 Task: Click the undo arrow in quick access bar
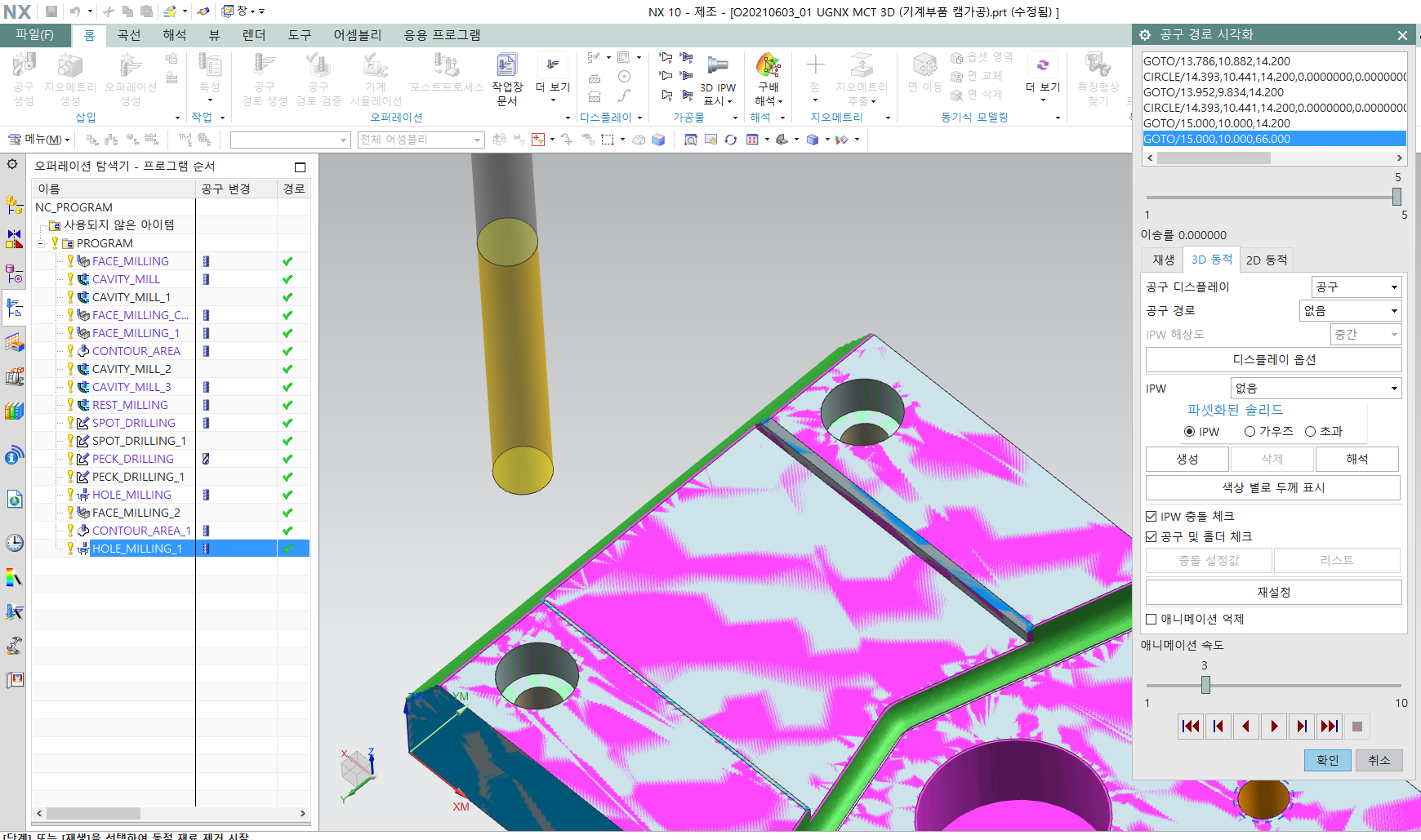pyautogui.click(x=75, y=11)
